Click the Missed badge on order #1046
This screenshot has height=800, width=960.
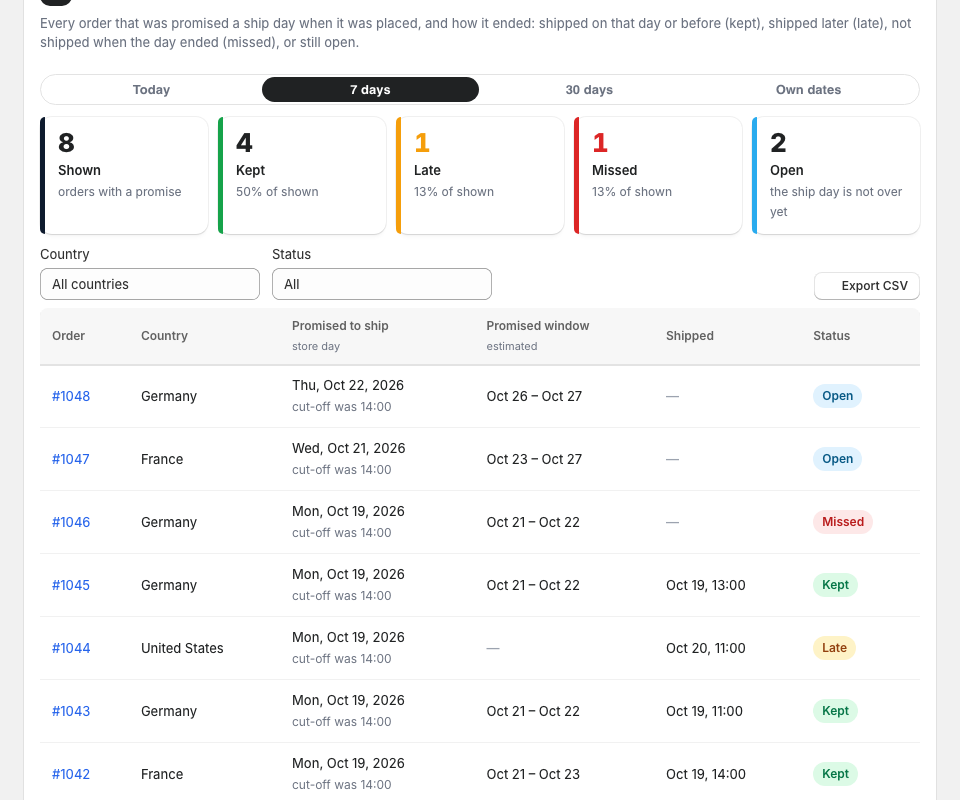pyautogui.click(x=842, y=522)
